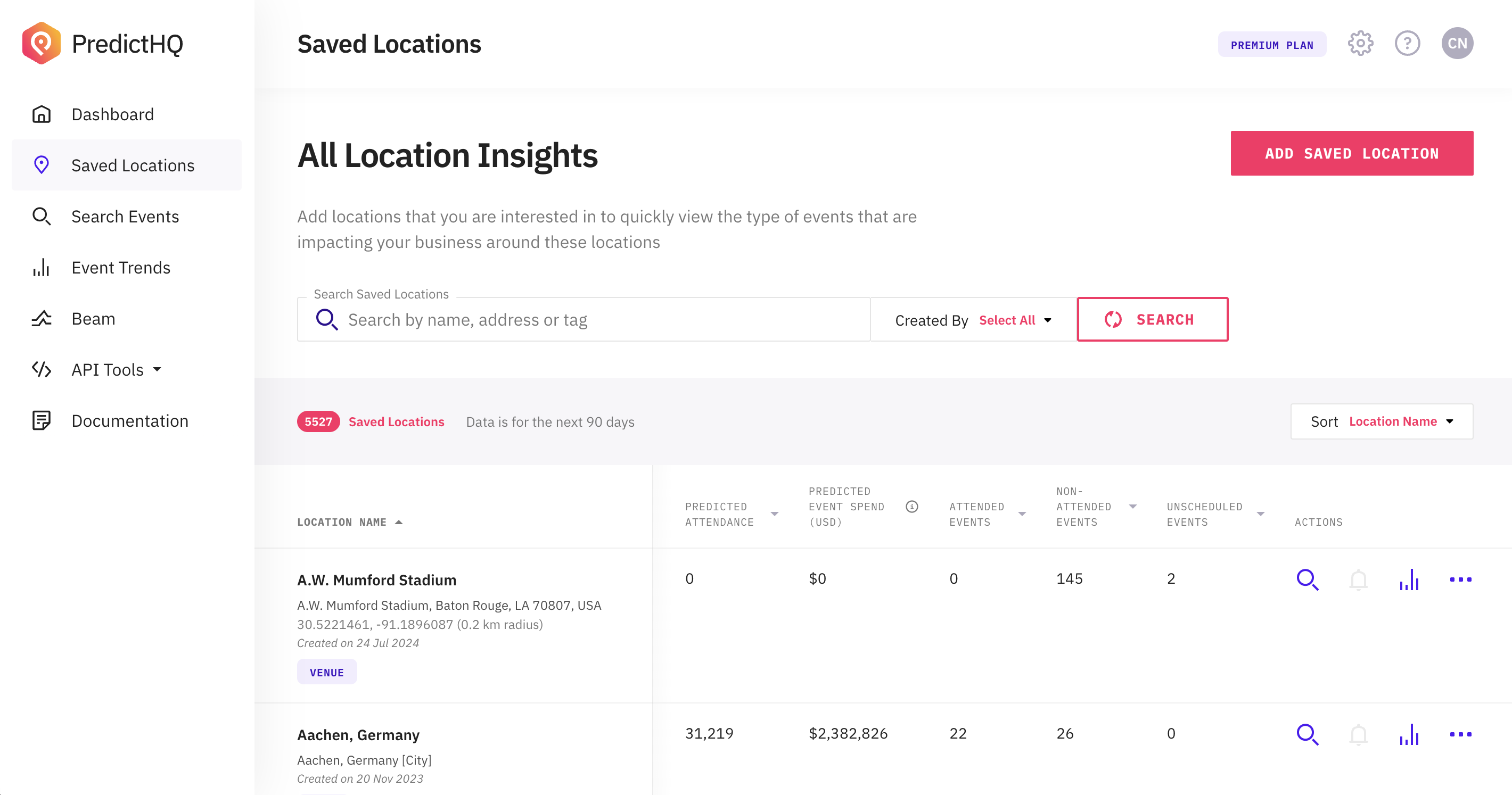The width and height of the screenshot is (1512, 795).
Task: Expand the Created By Select All dropdown
Action: click(x=1015, y=320)
